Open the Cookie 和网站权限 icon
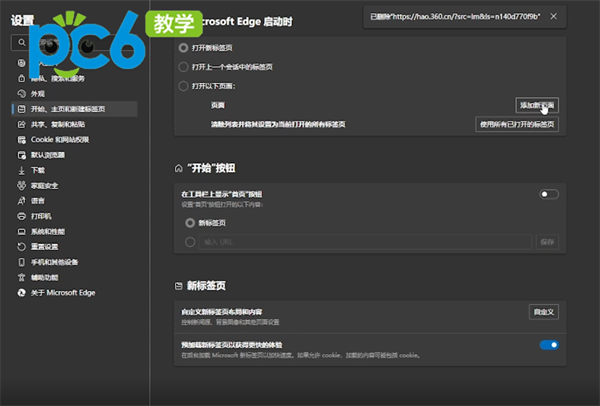 (21, 140)
